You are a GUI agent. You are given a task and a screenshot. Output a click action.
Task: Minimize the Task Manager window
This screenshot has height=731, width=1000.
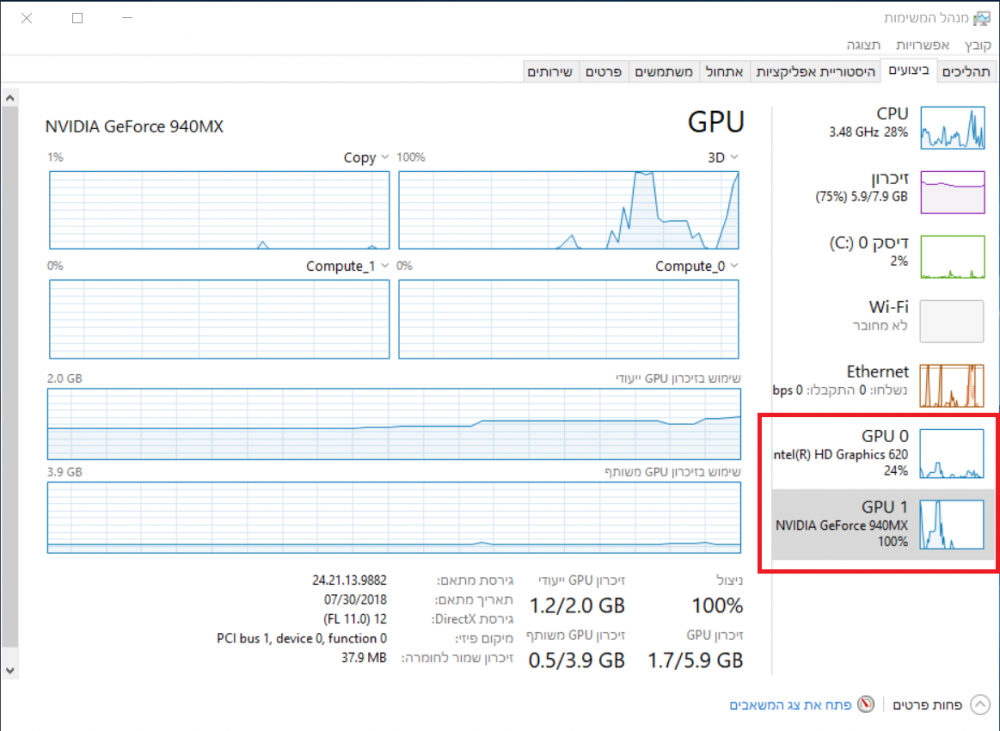point(128,18)
